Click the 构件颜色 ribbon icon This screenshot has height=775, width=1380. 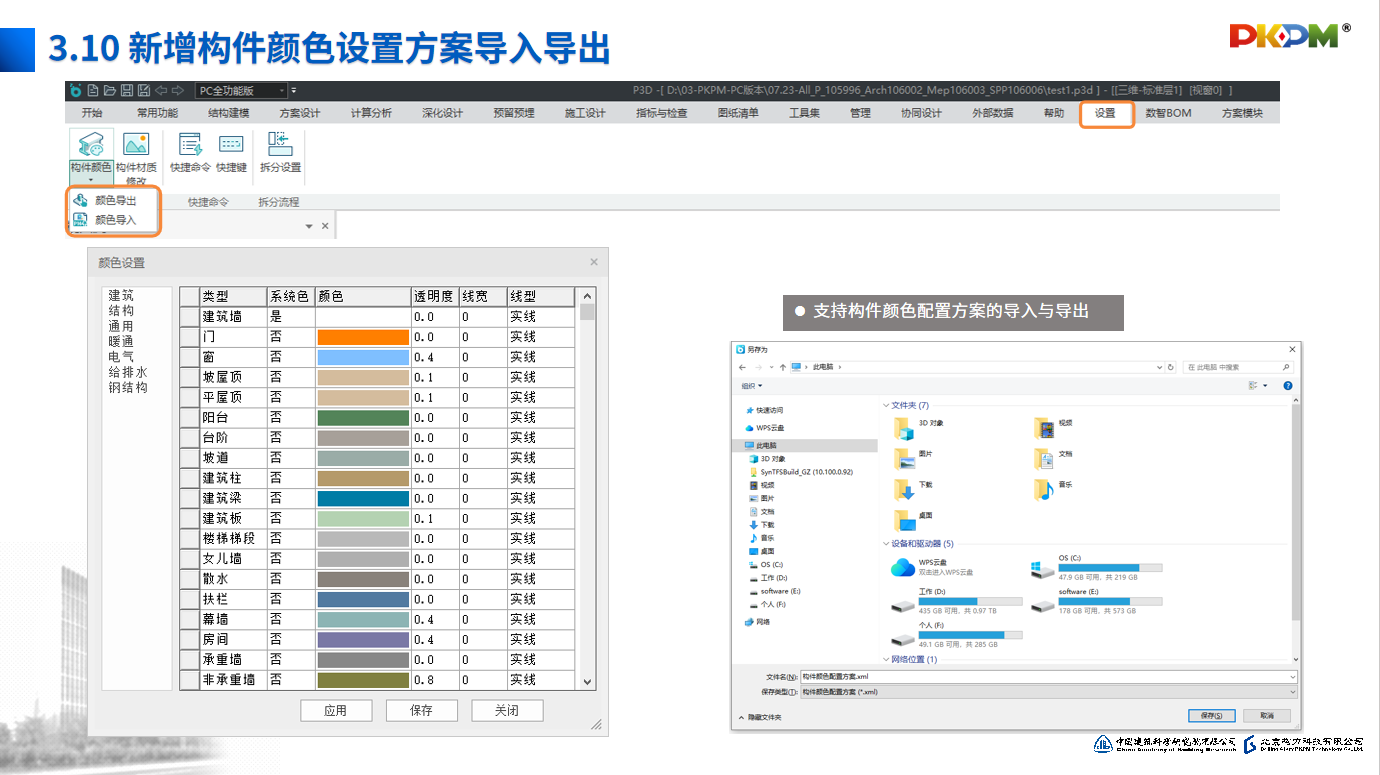click(x=90, y=146)
